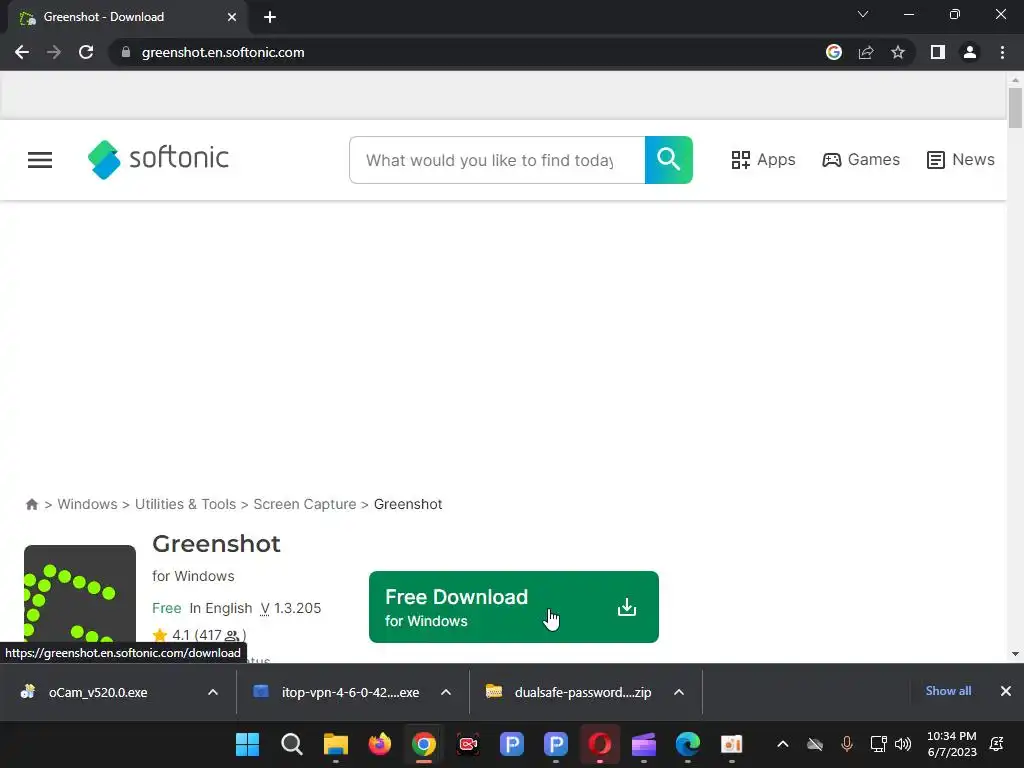Open Chrome's three-dot menu
This screenshot has height=768, width=1024.
pos(1002,52)
